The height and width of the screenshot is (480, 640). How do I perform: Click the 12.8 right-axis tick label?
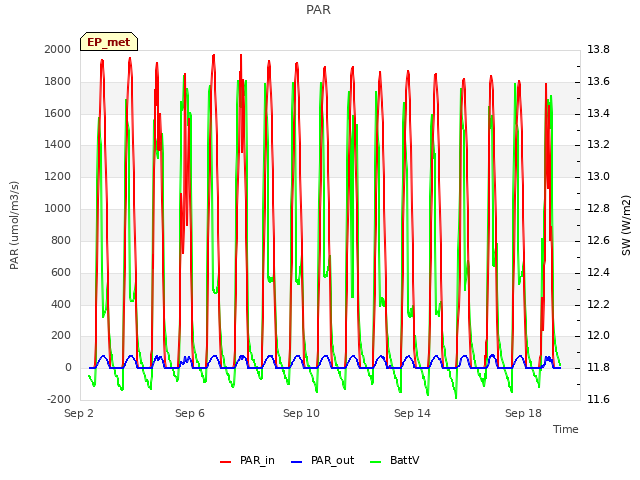coord(598,208)
